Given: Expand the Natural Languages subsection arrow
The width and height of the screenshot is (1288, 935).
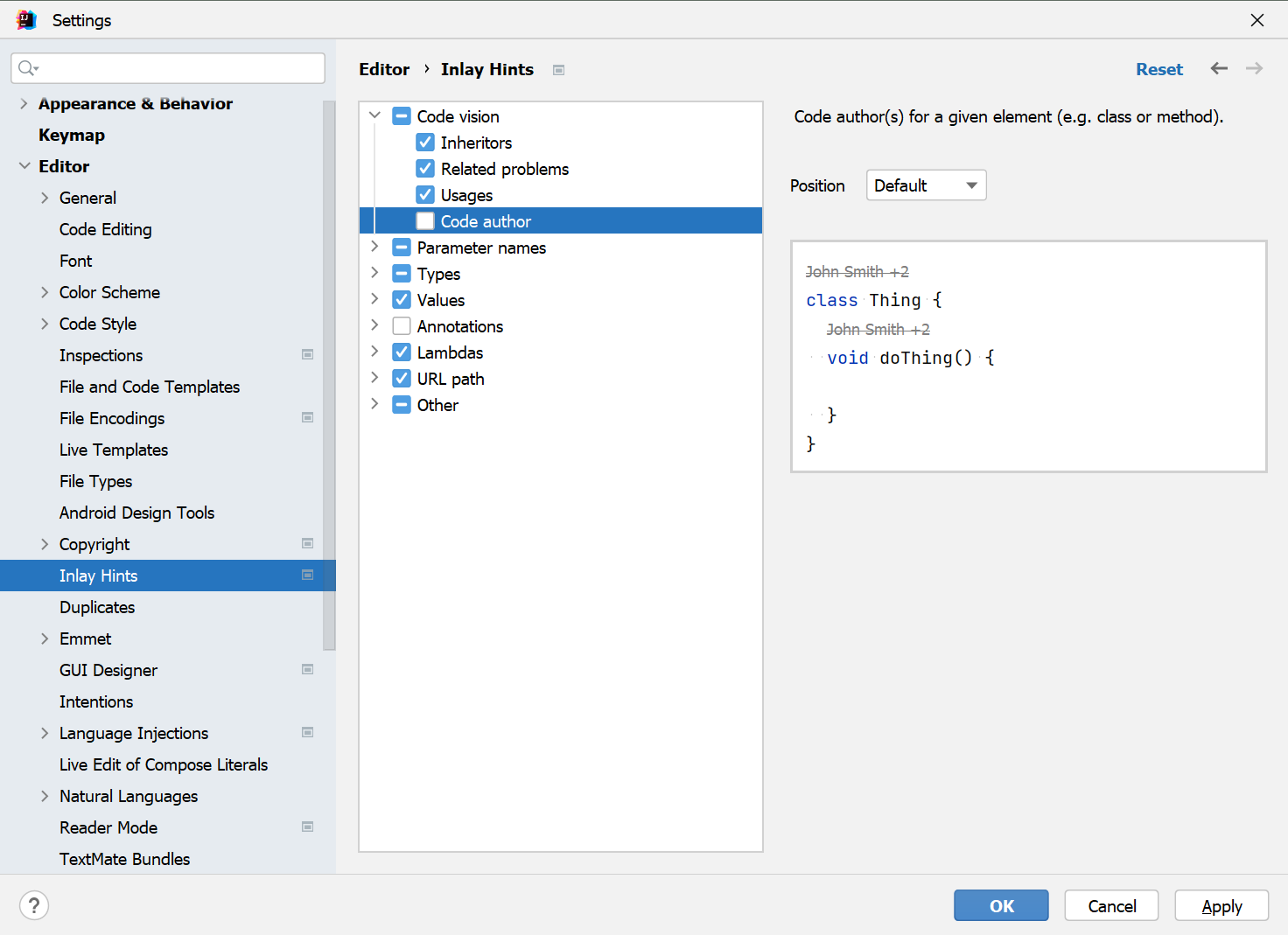Looking at the screenshot, I should coord(45,796).
